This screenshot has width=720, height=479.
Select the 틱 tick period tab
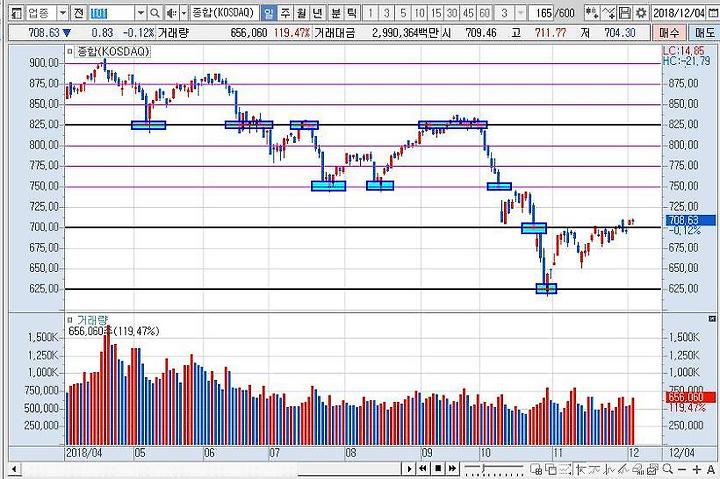(x=352, y=13)
